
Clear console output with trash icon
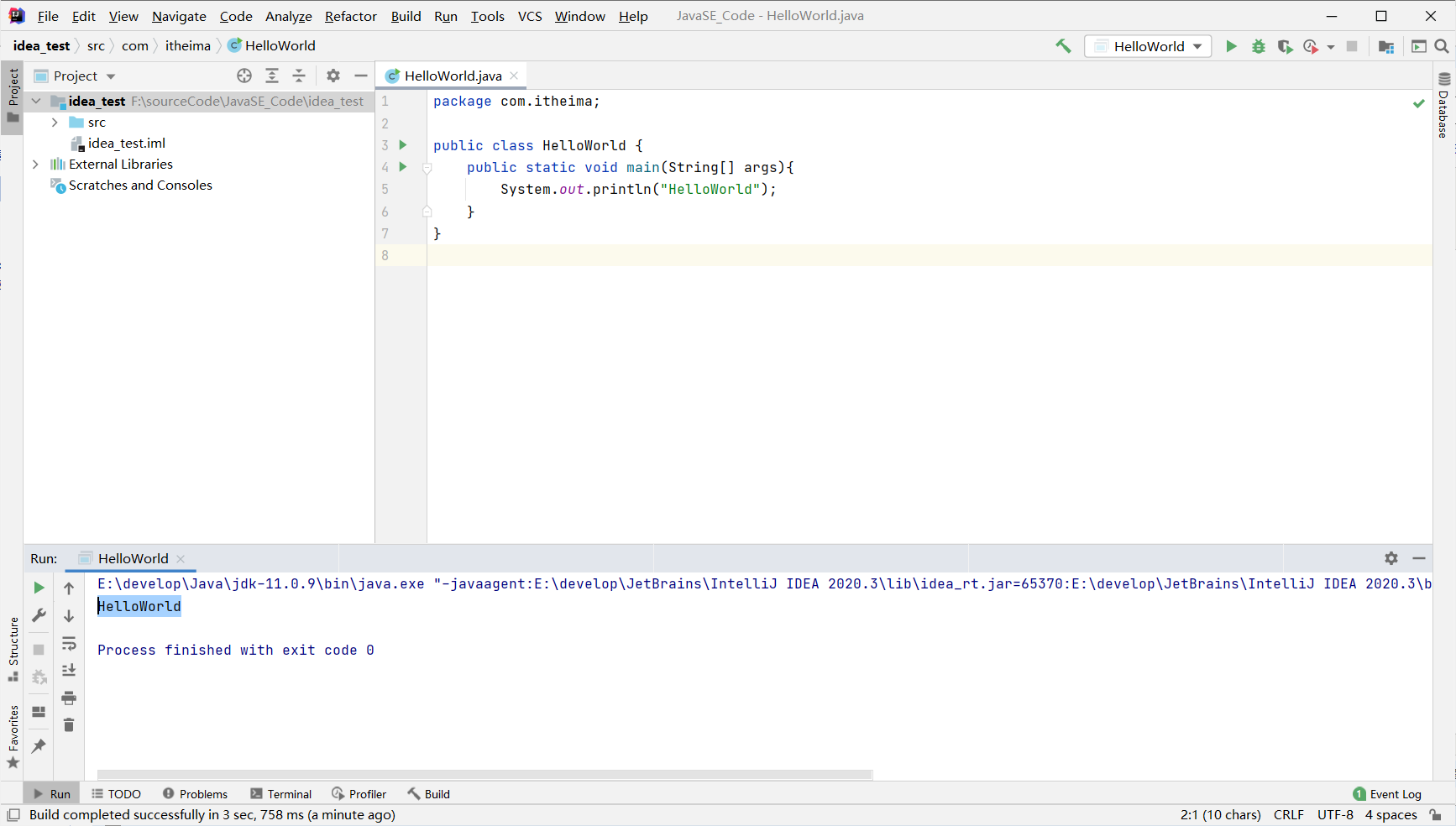69,725
